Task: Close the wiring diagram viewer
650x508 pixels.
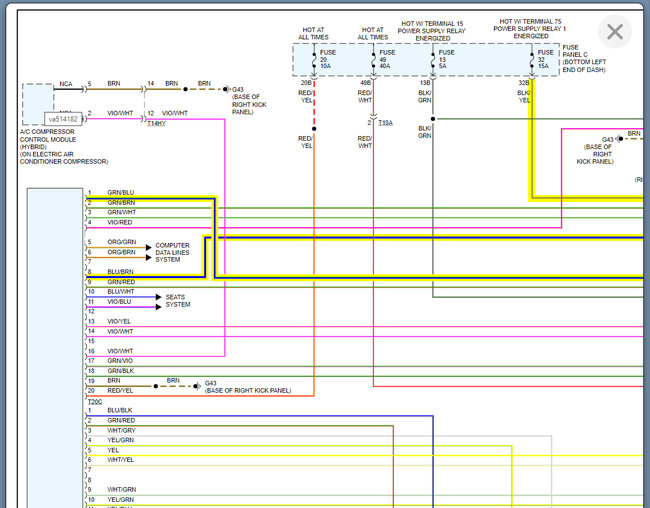Action: [614, 32]
